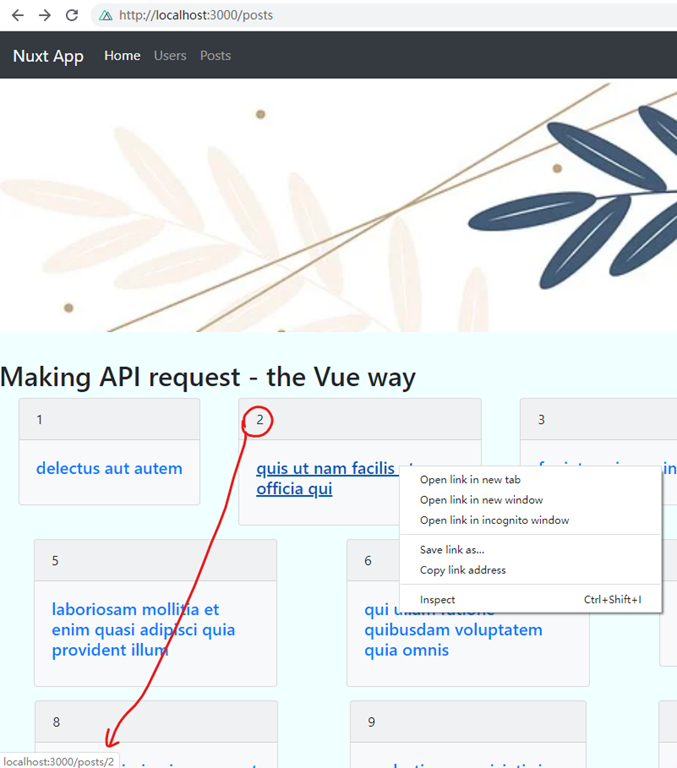
Task: Click the Nuxt App brand link
Action: coord(48,56)
